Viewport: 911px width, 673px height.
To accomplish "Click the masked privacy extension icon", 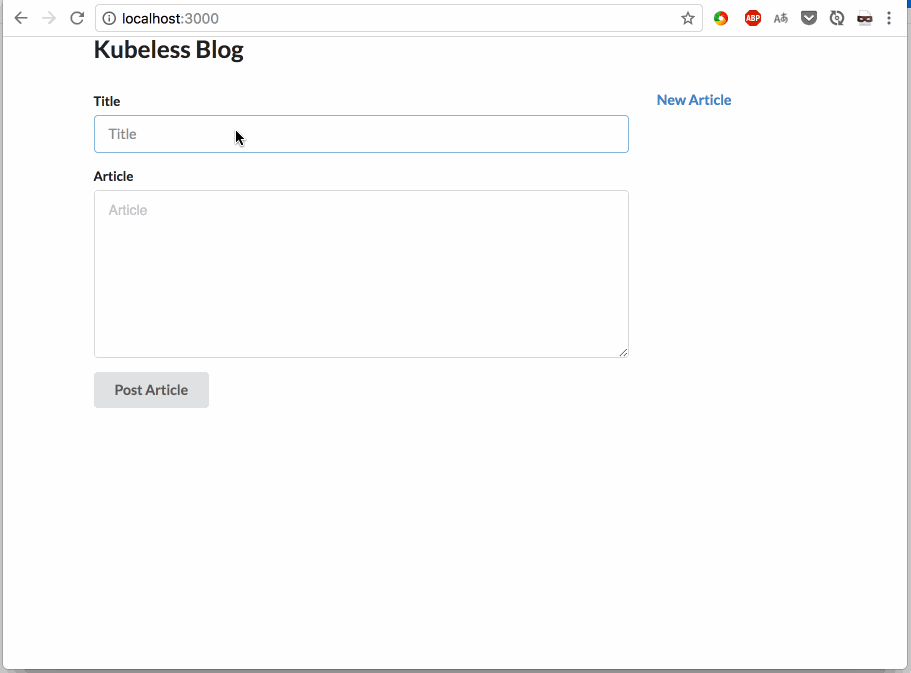I will click(864, 18).
